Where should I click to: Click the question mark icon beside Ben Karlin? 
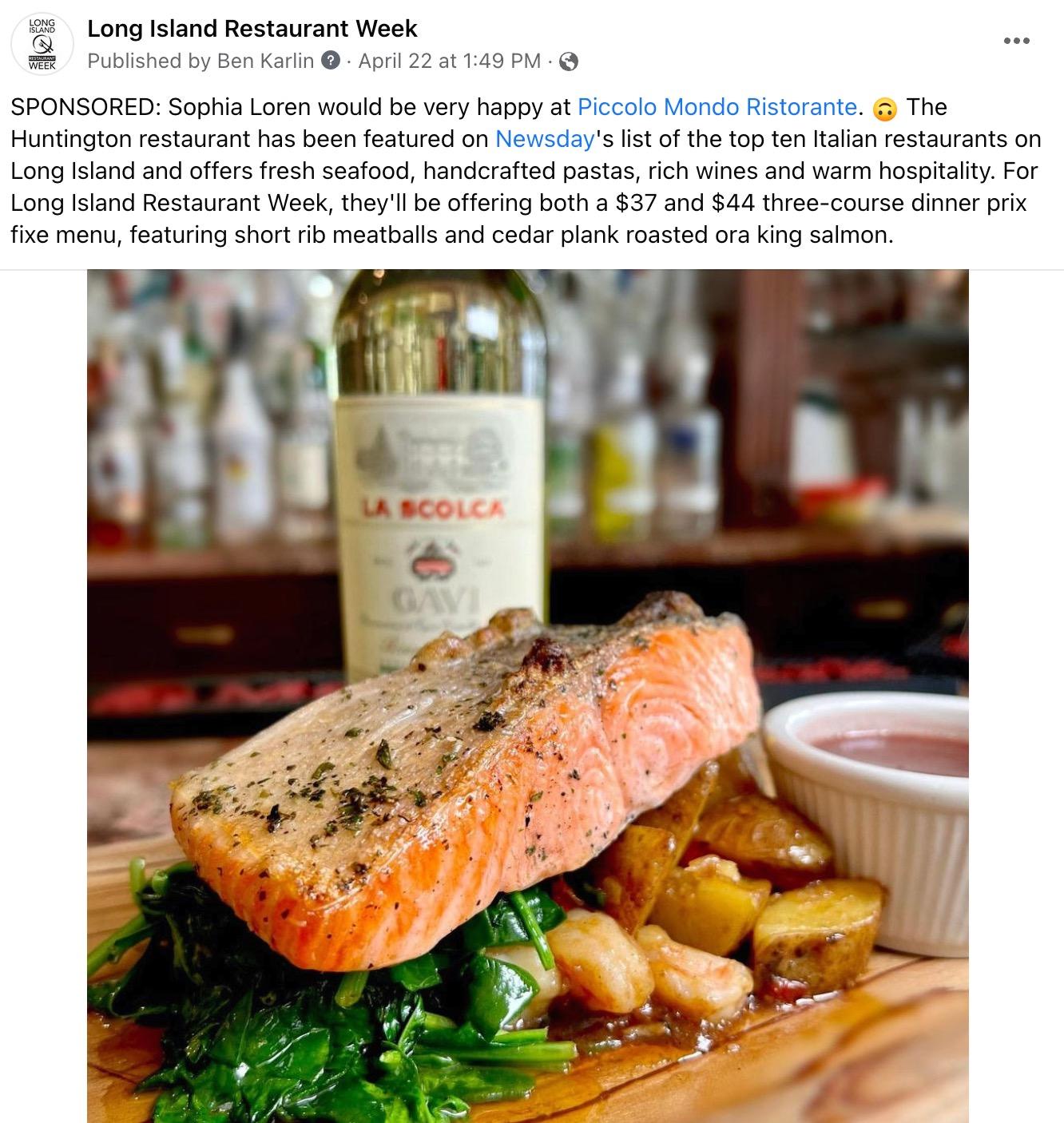331,61
